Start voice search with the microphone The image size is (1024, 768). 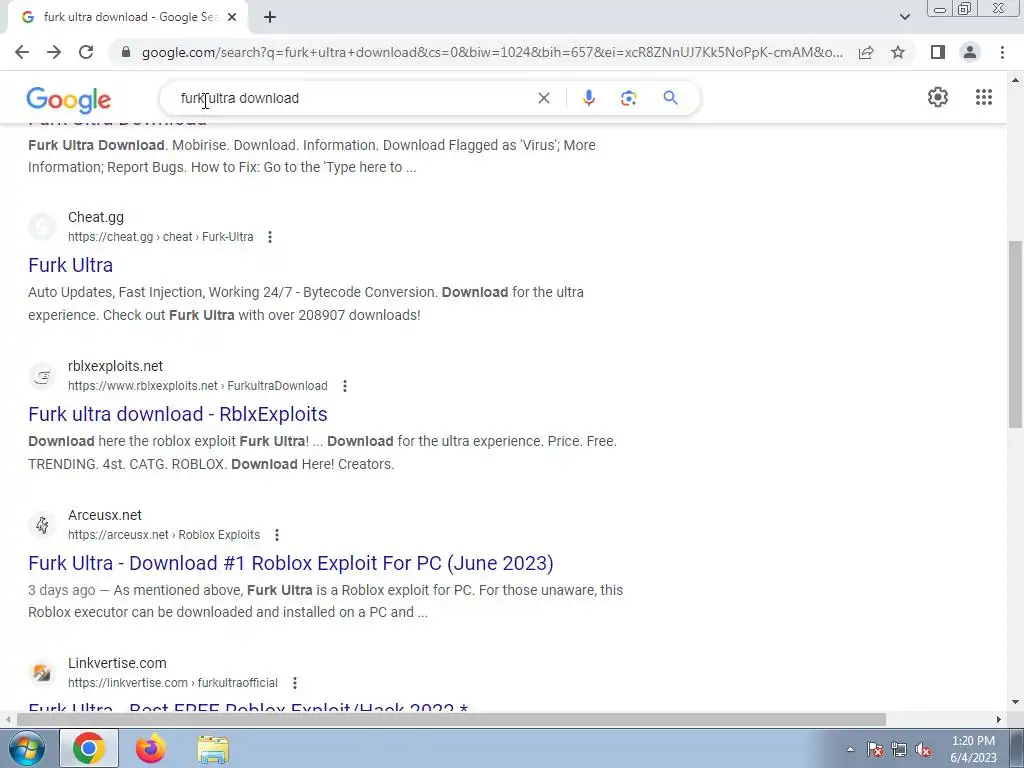588,98
